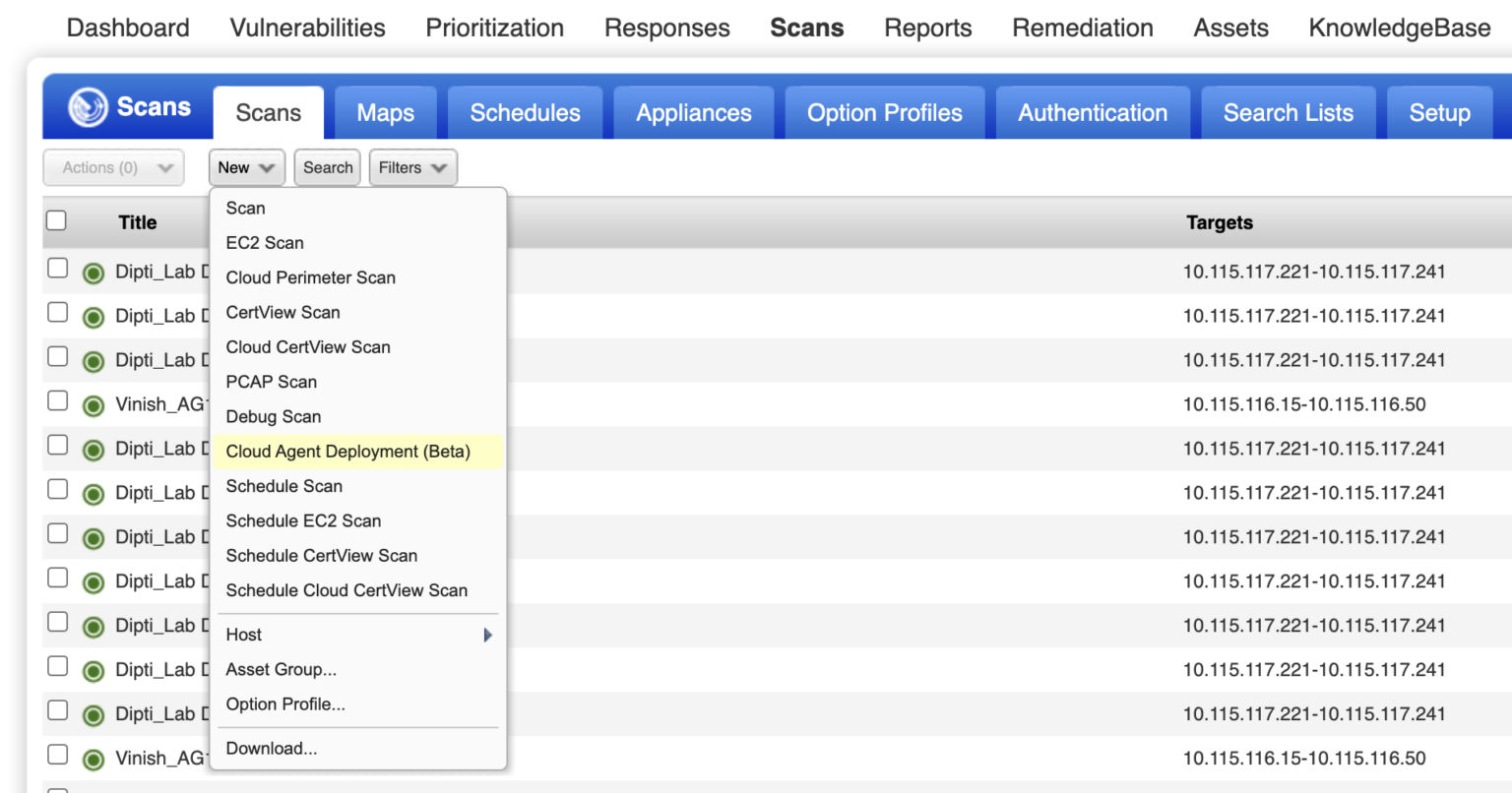Click the status icon beside the Vinish_AG scan
Viewport: 1512px width, 793px height.
[94, 404]
